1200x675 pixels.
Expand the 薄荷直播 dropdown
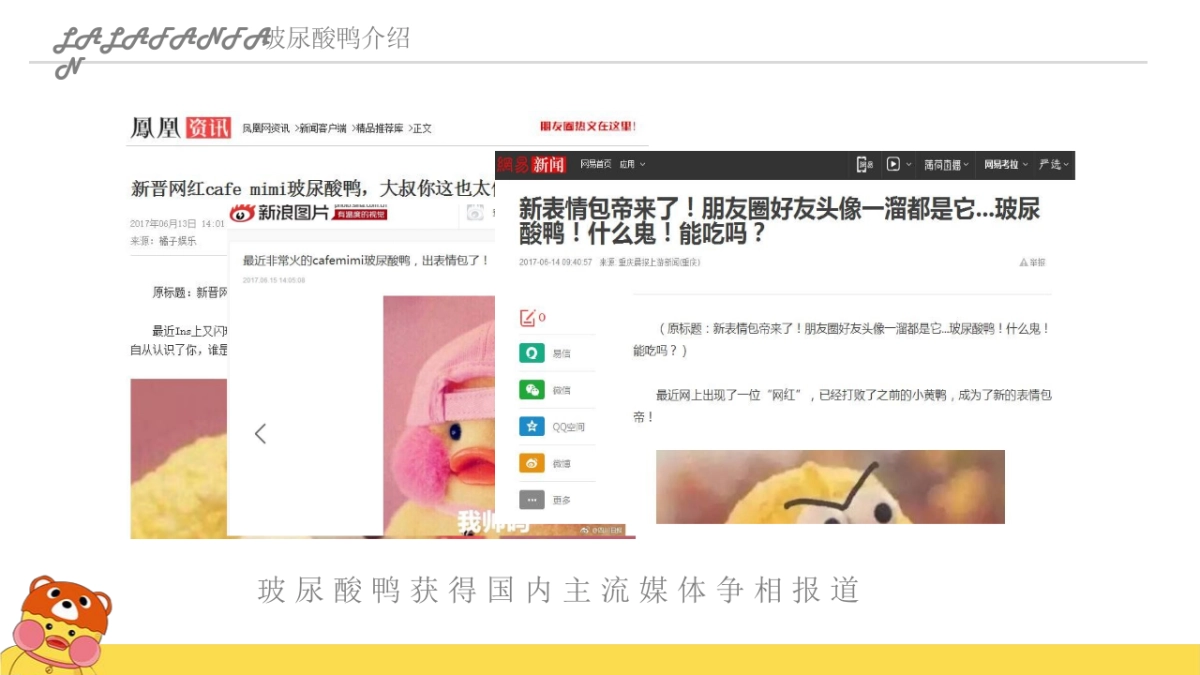pyautogui.click(x=944, y=164)
